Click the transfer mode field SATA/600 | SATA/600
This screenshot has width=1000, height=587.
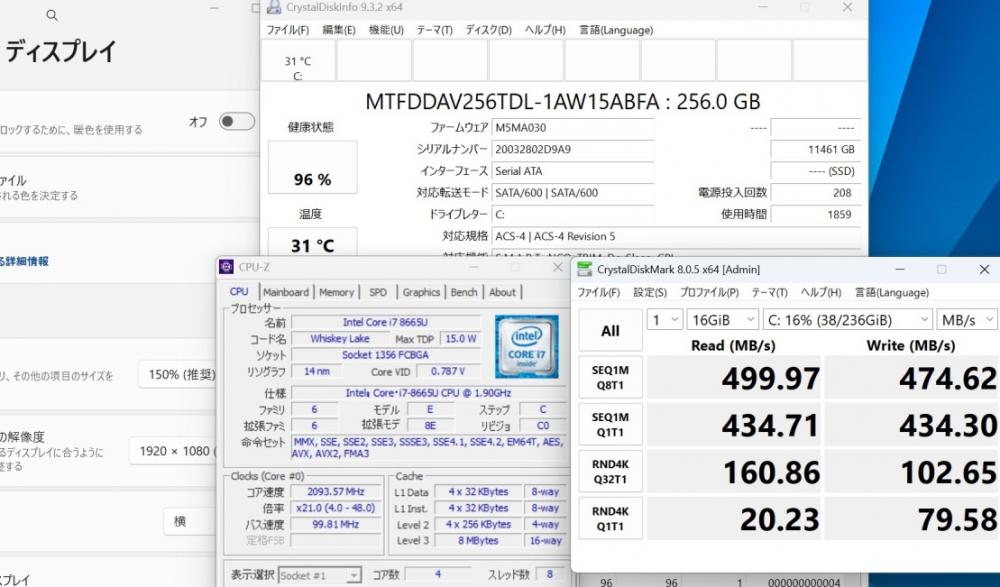point(573,193)
